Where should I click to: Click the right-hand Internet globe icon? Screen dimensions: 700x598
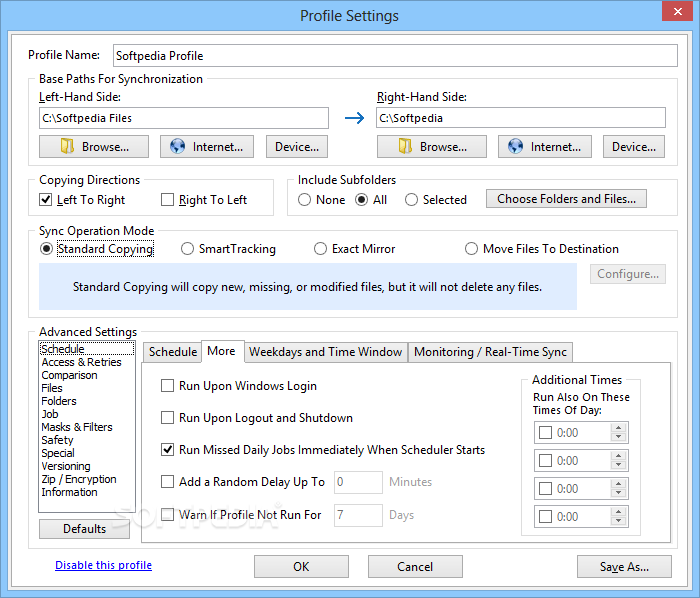[515, 146]
